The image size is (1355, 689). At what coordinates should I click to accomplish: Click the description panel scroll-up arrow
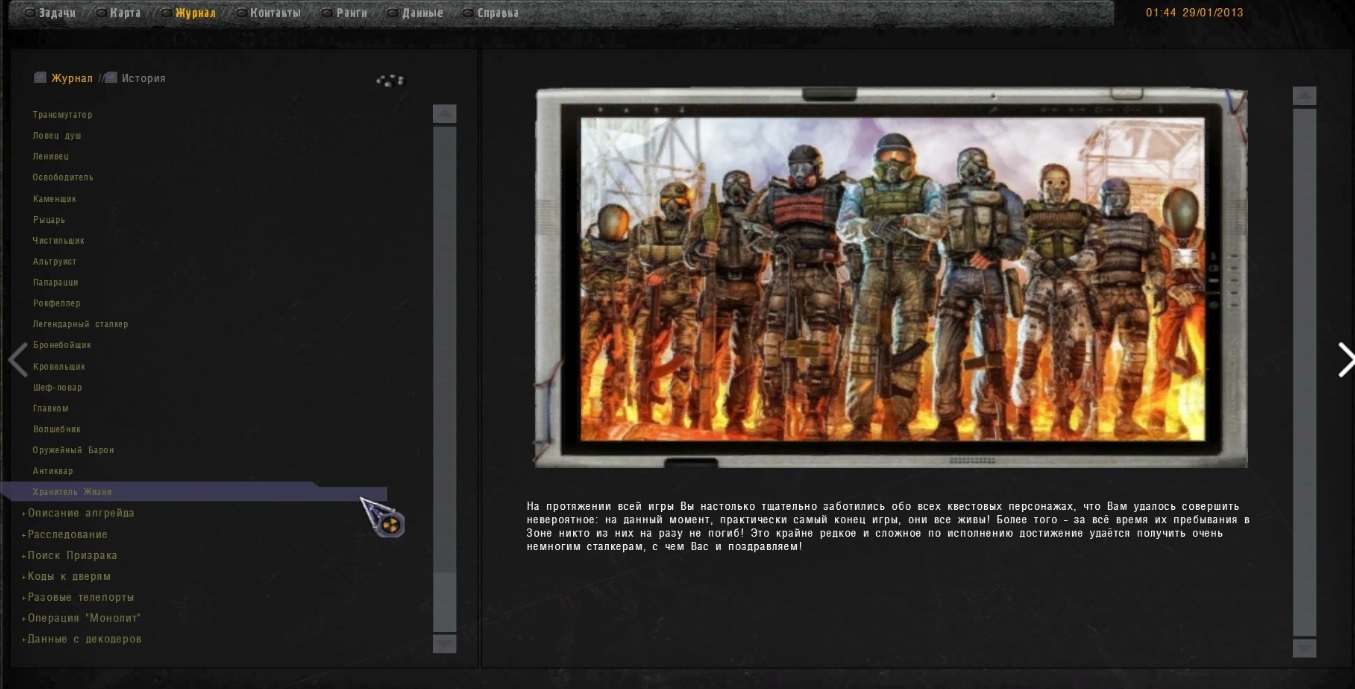[1304, 96]
